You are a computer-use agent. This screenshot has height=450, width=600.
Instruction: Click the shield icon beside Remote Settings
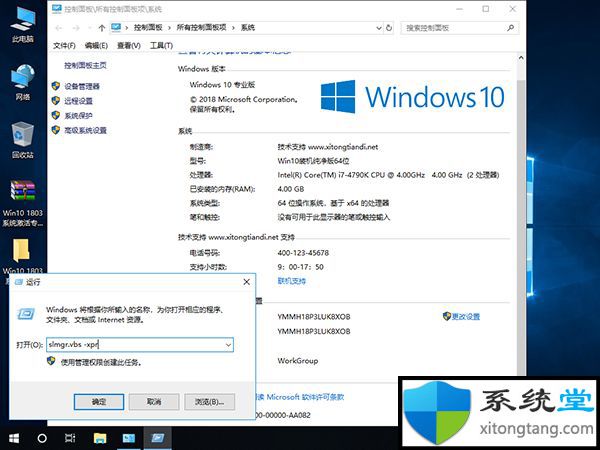click(56, 101)
